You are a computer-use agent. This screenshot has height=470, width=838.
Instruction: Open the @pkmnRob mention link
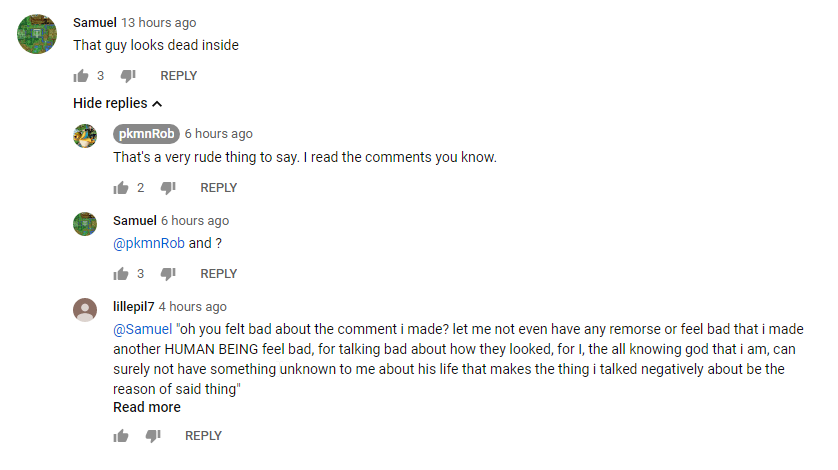149,243
